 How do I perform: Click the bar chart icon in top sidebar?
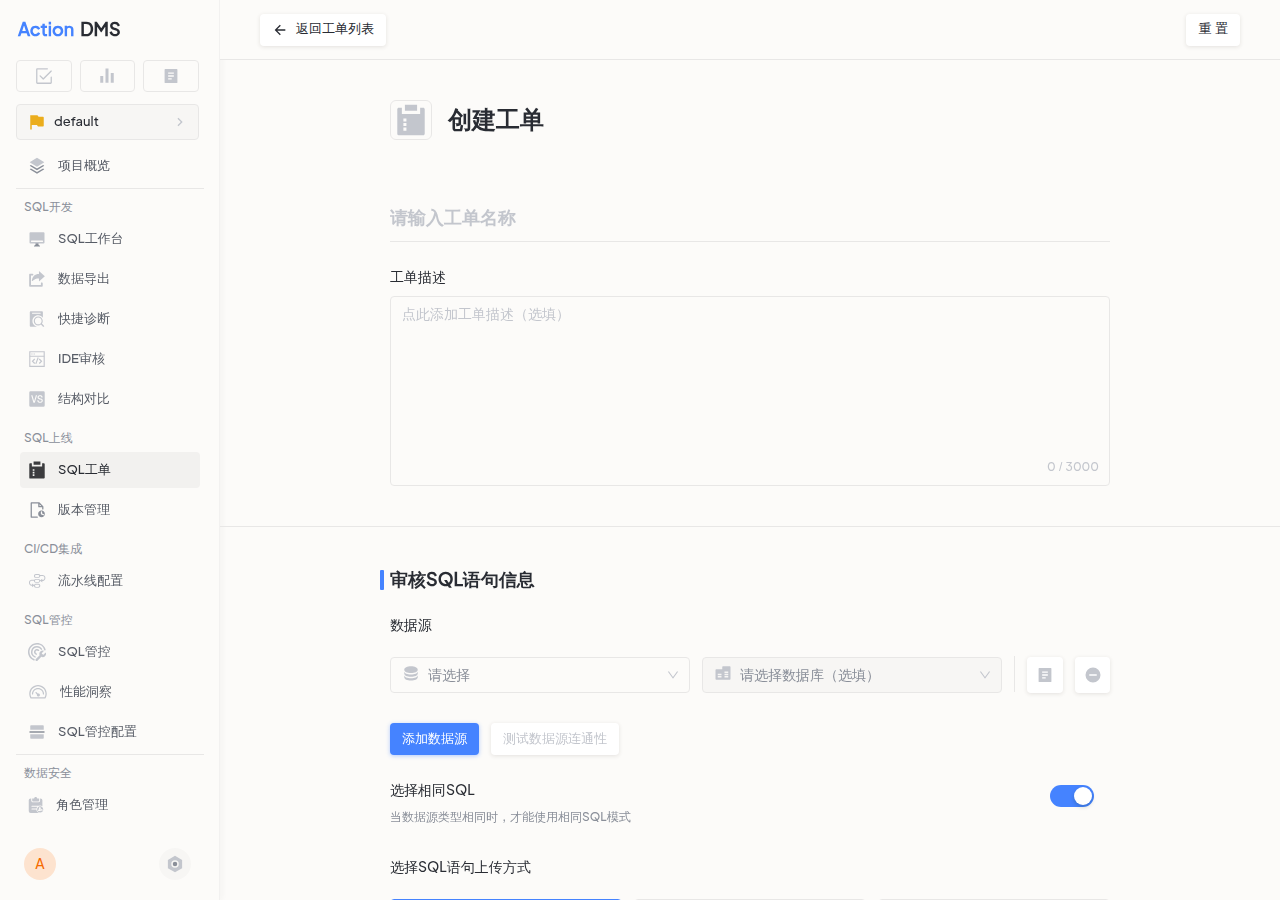pyautogui.click(x=107, y=75)
